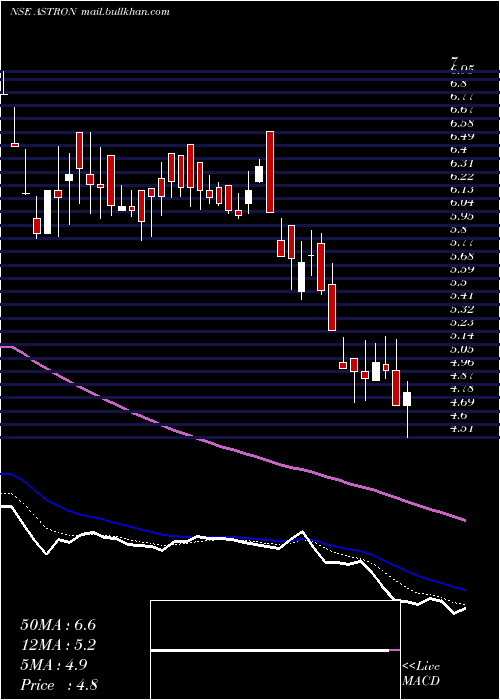Open the mail.bullkhan.com watermark link
500x700 pixels.
click(x=126, y=12)
